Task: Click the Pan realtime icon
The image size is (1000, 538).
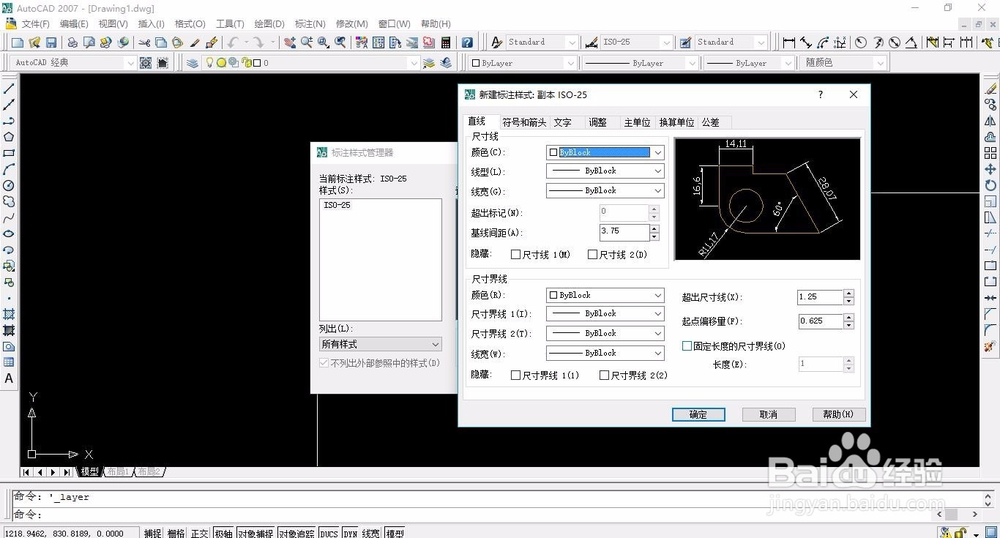Action: point(290,42)
